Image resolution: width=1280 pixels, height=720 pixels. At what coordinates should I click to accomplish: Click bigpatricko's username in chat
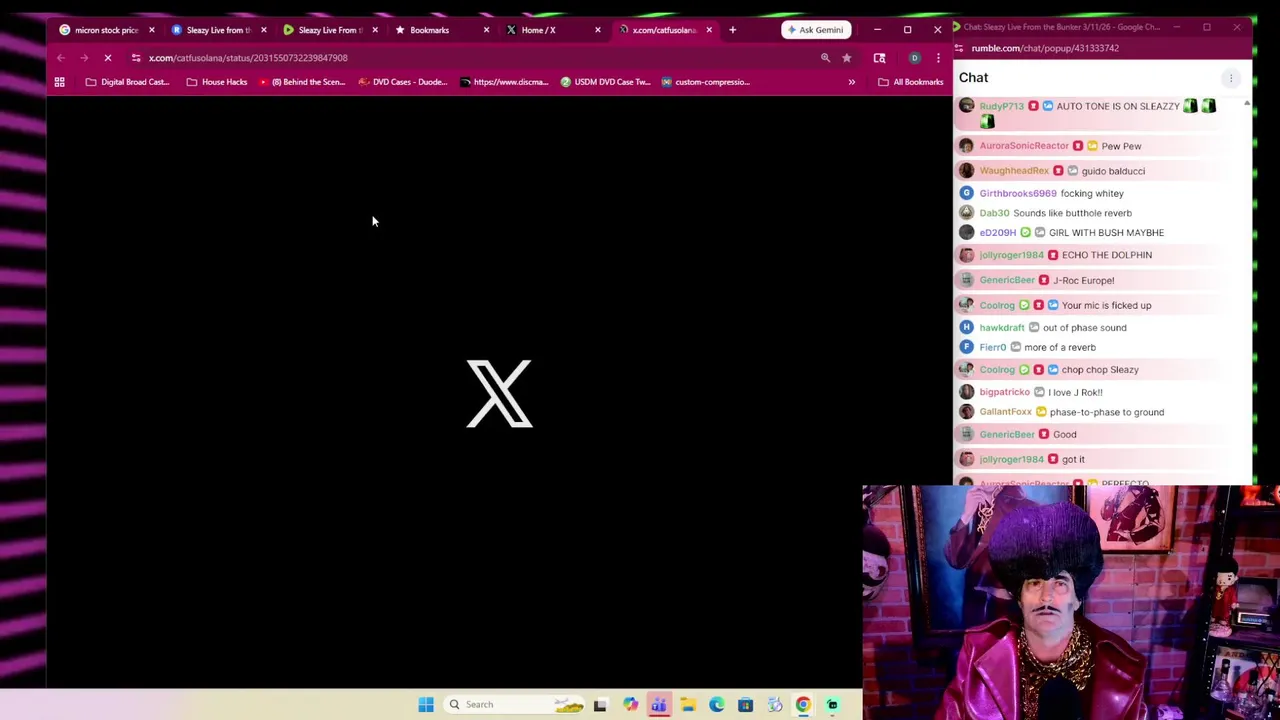pos(1005,392)
